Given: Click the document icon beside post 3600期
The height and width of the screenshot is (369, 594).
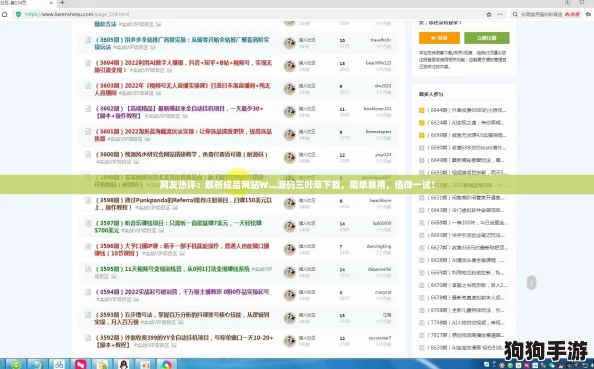Looking at the screenshot, I should click(88, 154).
